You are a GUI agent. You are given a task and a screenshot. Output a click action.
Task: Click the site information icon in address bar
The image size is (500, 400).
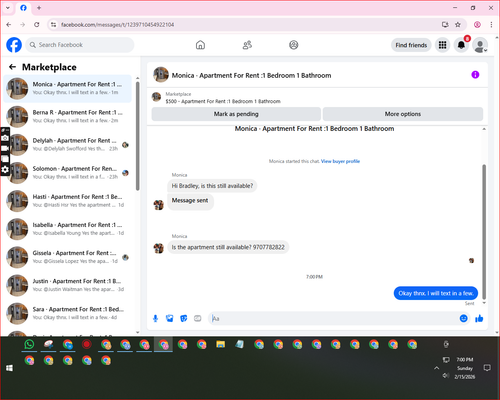tap(53, 25)
